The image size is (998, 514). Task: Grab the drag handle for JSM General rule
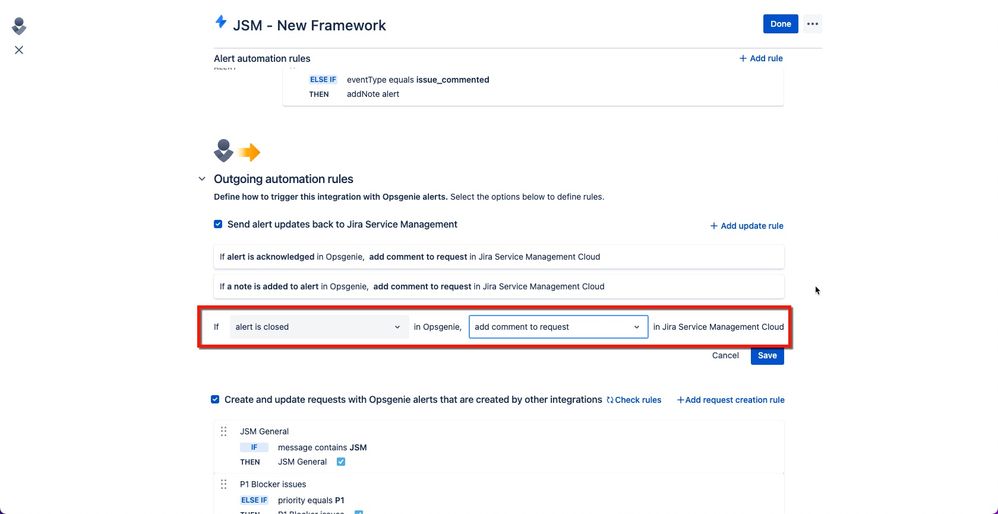[x=223, y=431]
